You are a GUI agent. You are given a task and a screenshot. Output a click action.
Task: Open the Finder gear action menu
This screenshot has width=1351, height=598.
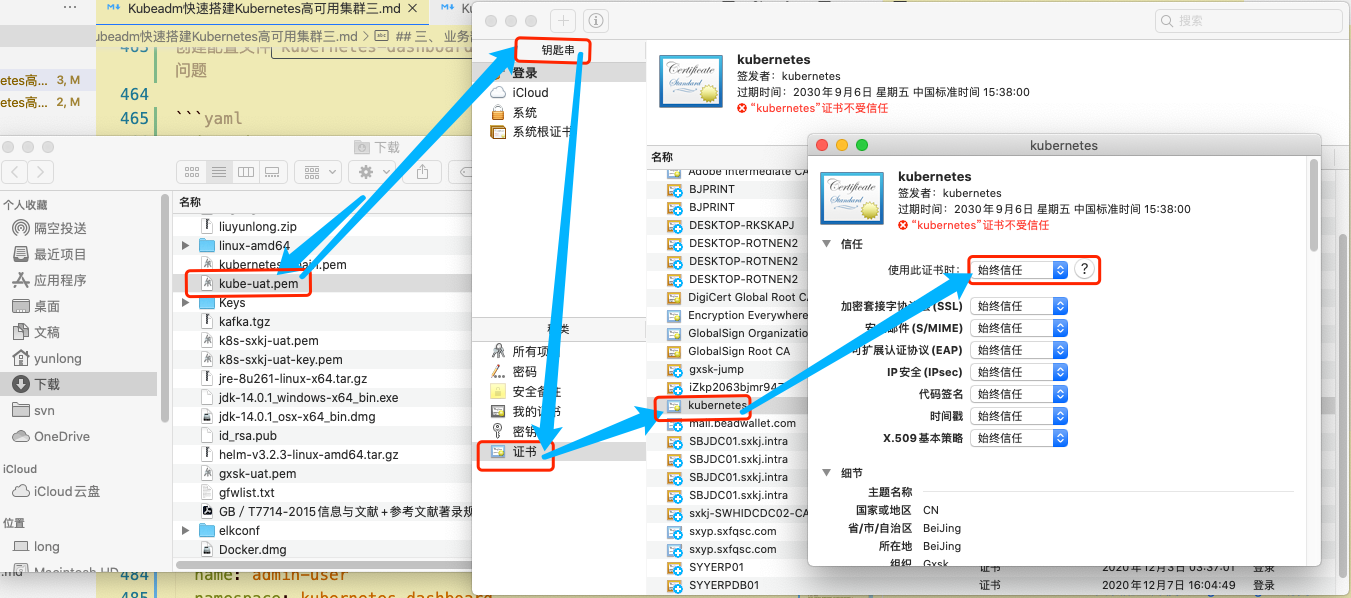(x=372, y=172)
